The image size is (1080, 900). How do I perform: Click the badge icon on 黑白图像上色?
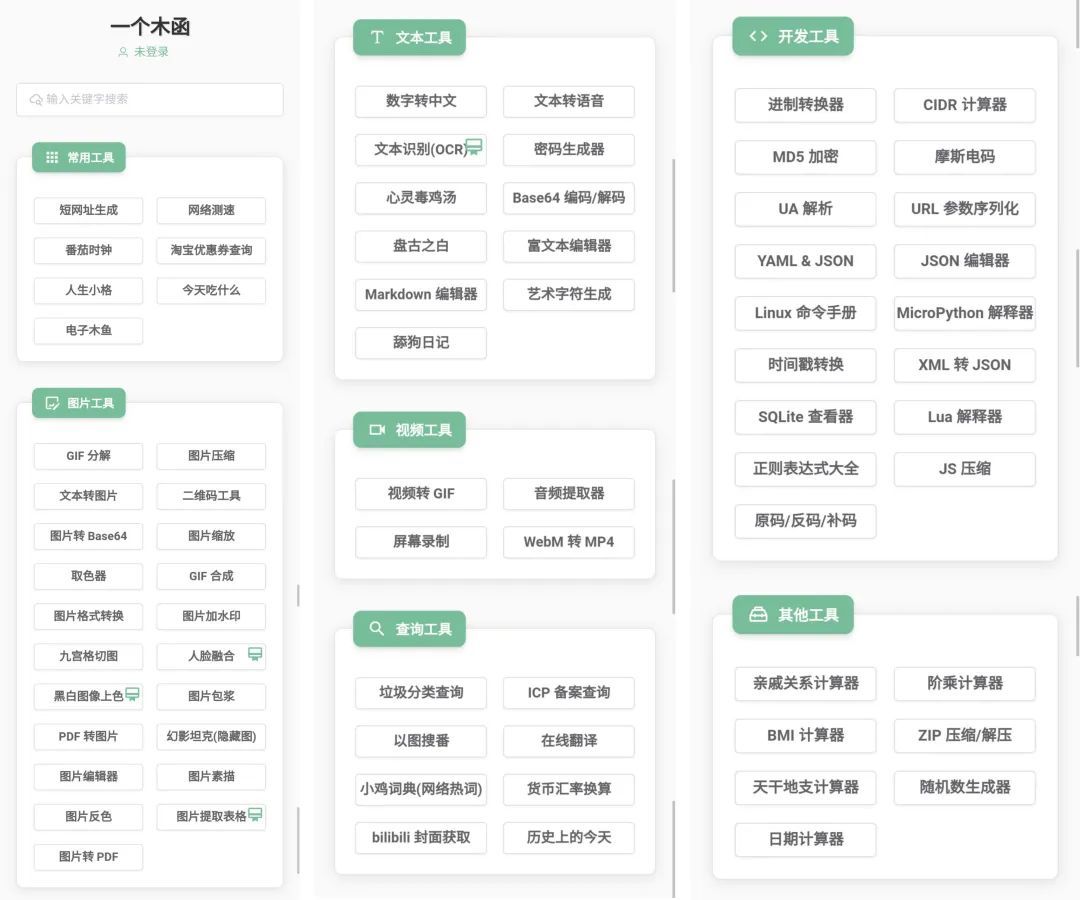click(132, 694)
